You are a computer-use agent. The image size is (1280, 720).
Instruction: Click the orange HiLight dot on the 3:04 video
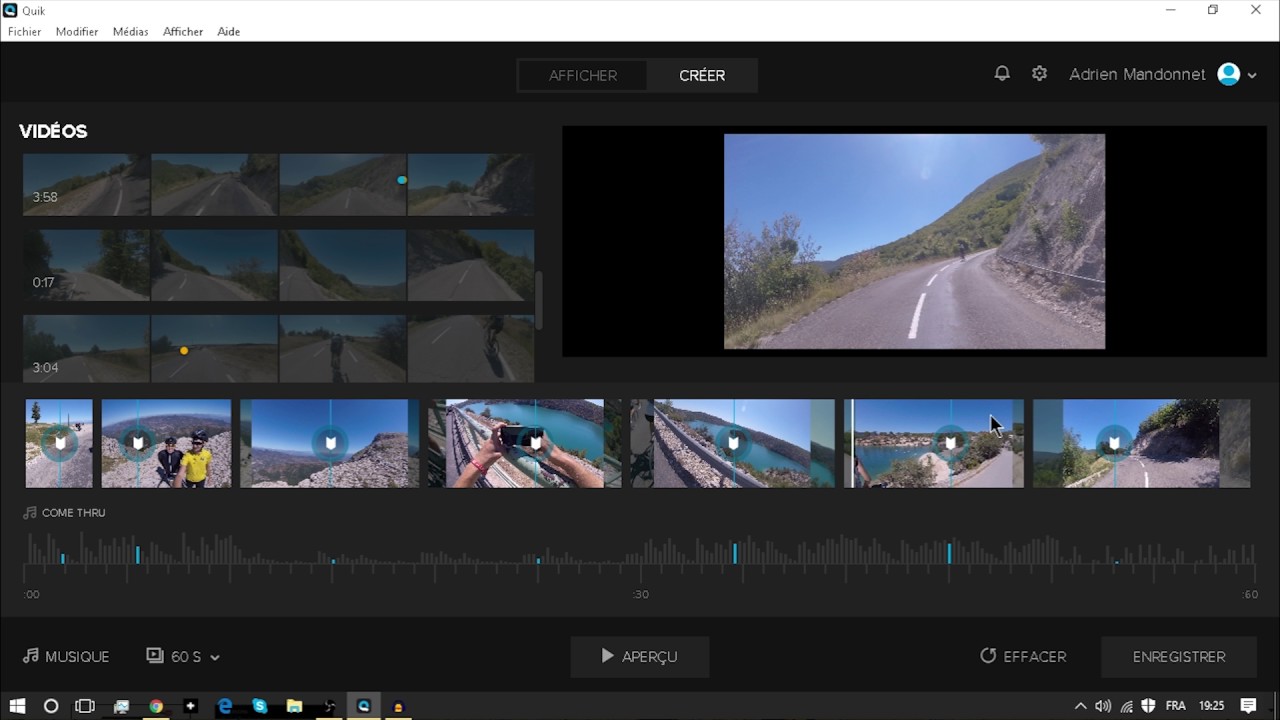coord(183,351)
